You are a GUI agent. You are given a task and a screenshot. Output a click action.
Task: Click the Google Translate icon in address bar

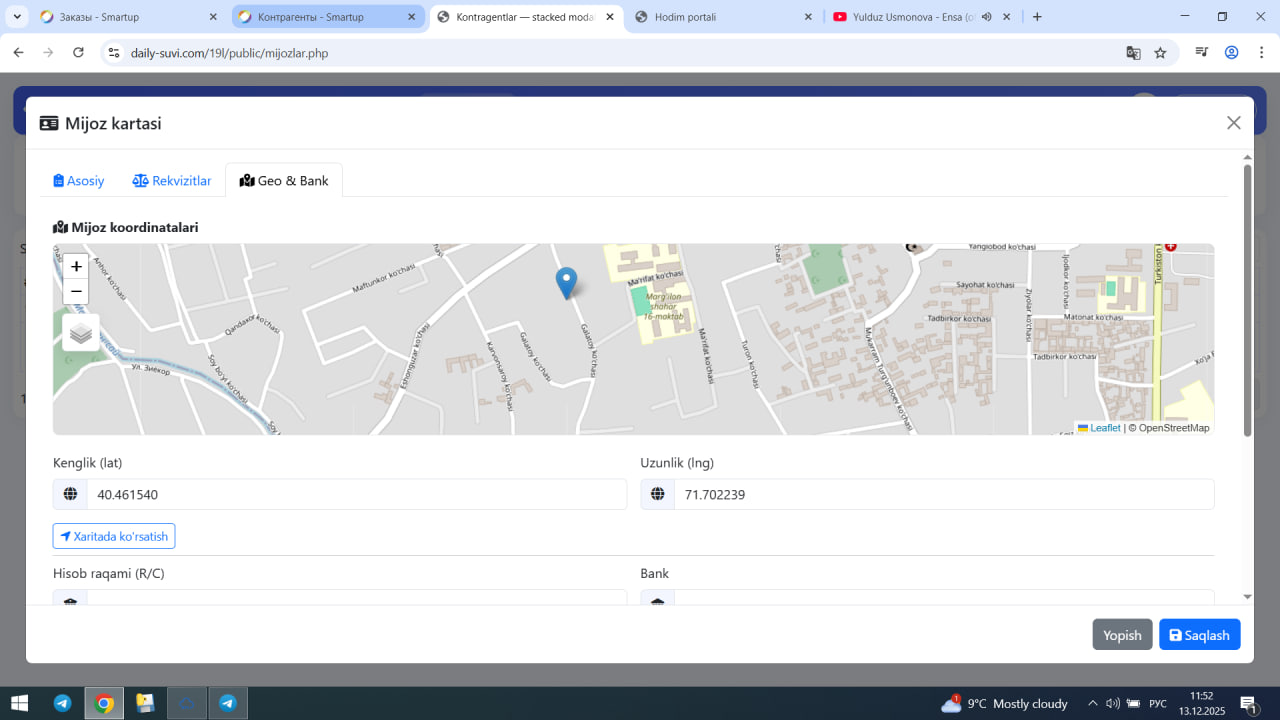coord(1133,53)
